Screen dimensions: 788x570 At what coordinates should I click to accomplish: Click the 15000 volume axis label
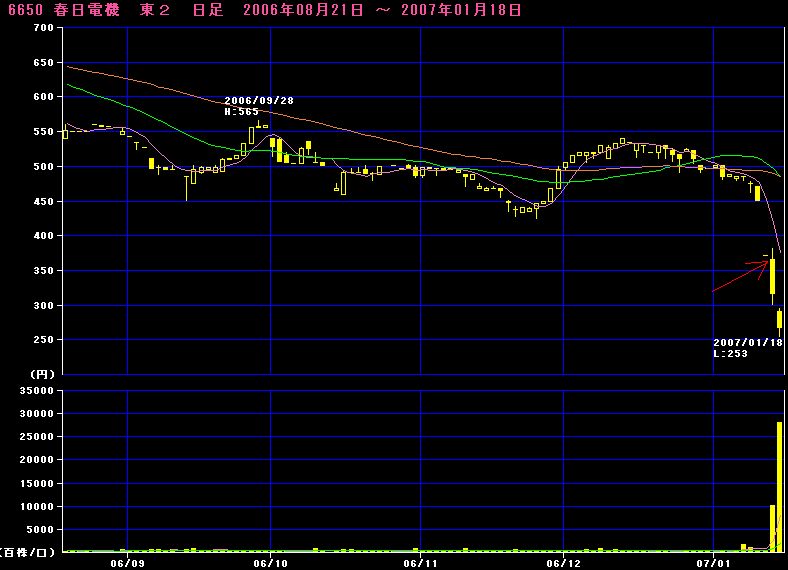pyautogui.click(x=37, y=484)
